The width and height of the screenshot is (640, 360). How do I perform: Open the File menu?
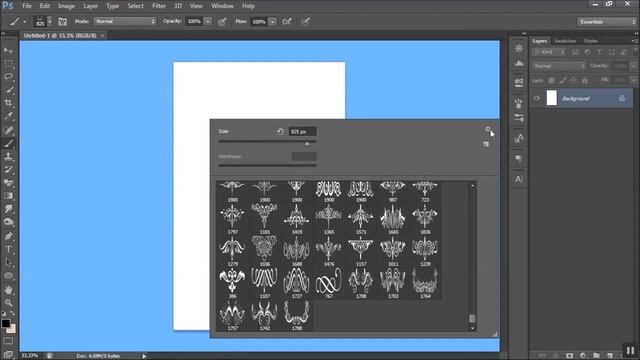27,6
